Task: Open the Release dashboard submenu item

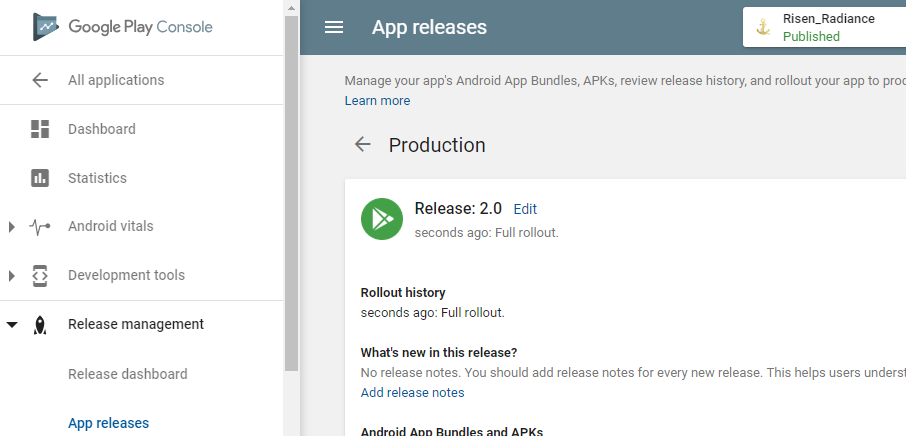Action: [128, 374]
